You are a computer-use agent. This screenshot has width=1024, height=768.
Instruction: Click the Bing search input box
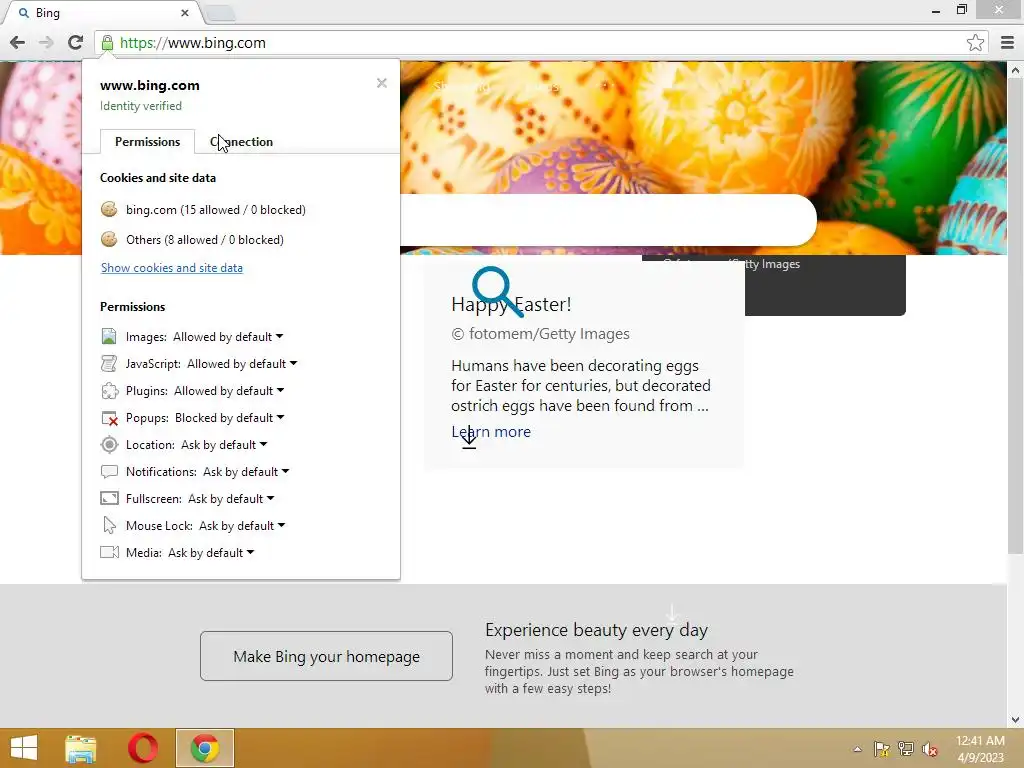(607, 220)
